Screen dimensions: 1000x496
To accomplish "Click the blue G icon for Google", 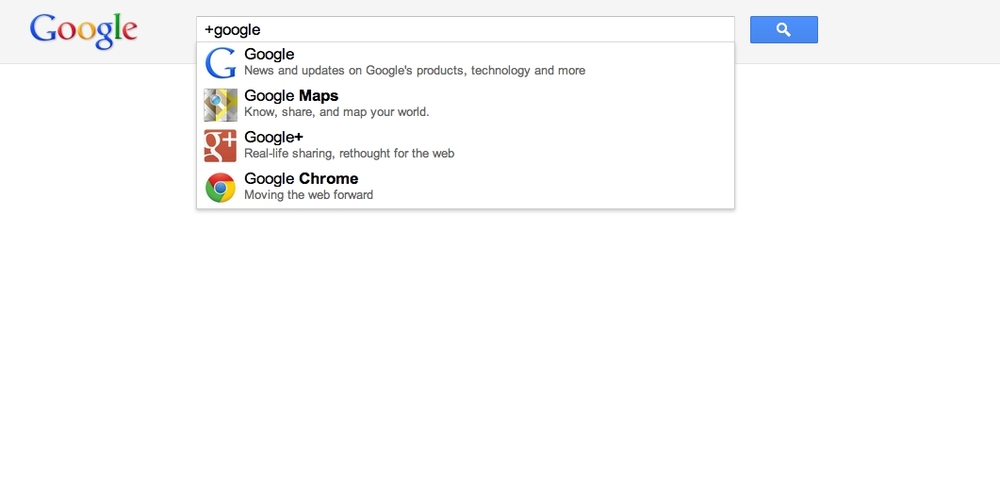I will pos(220,63).
